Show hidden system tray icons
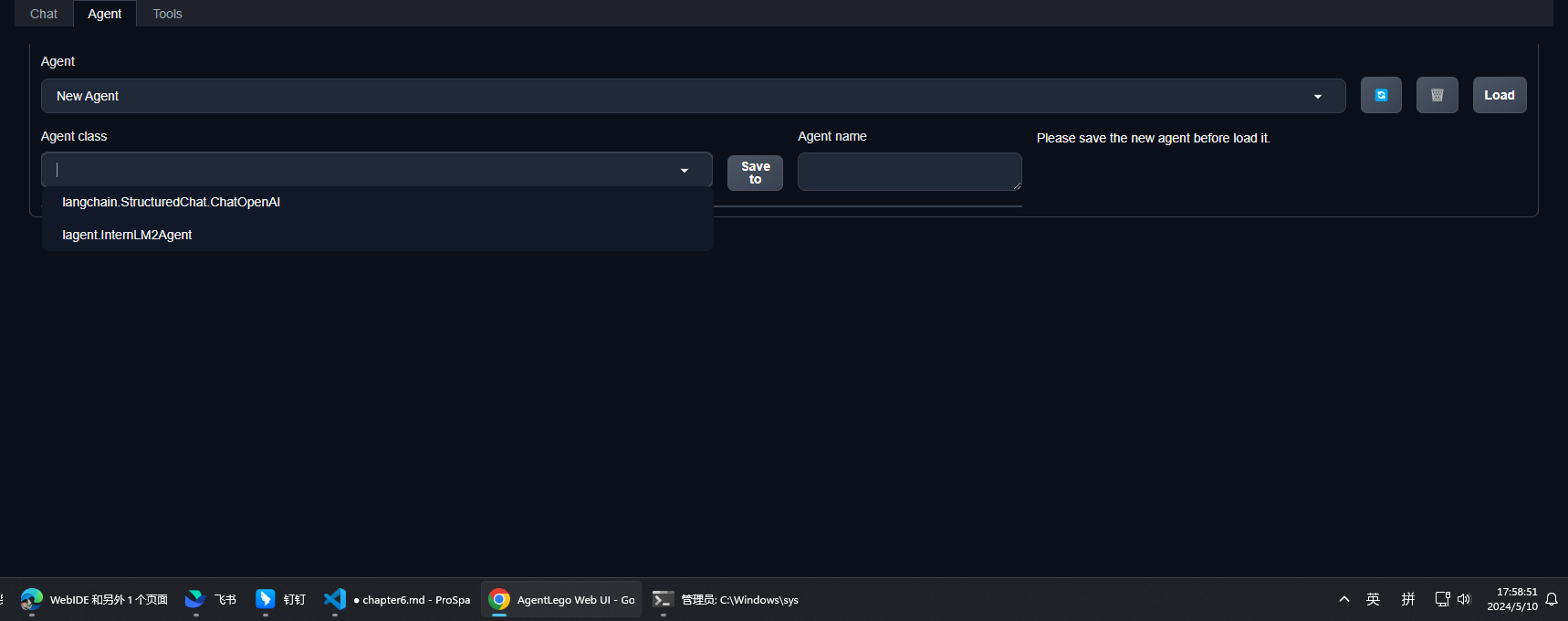This screenshot has height=621, width=1568. click(x=1343, y=600)
